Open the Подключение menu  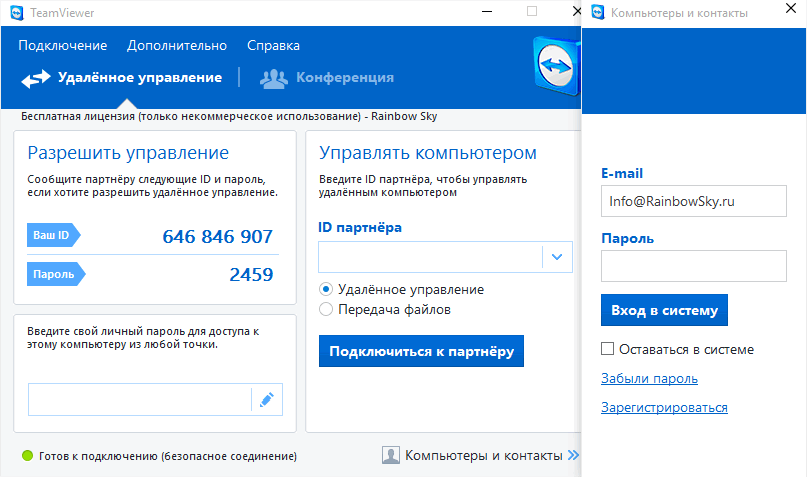[63, 45]
